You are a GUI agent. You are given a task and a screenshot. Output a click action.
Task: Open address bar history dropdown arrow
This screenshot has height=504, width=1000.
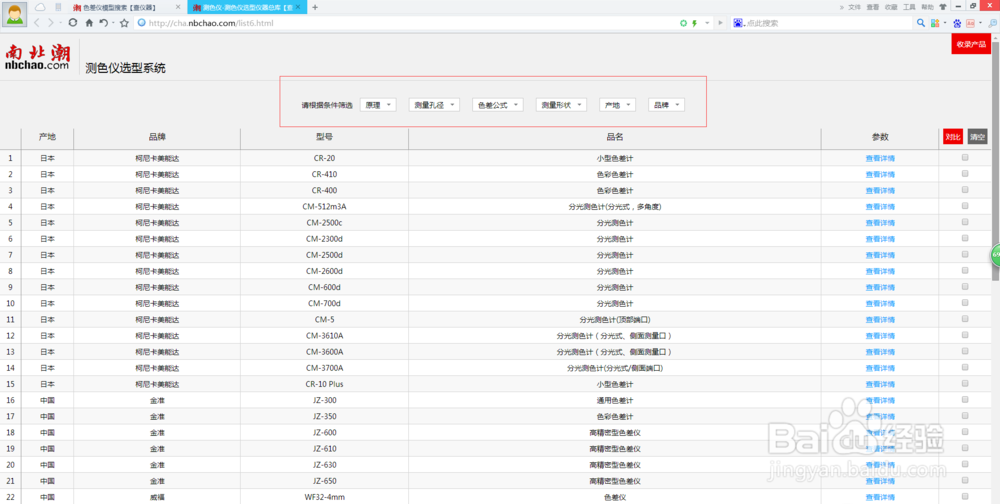707,23
